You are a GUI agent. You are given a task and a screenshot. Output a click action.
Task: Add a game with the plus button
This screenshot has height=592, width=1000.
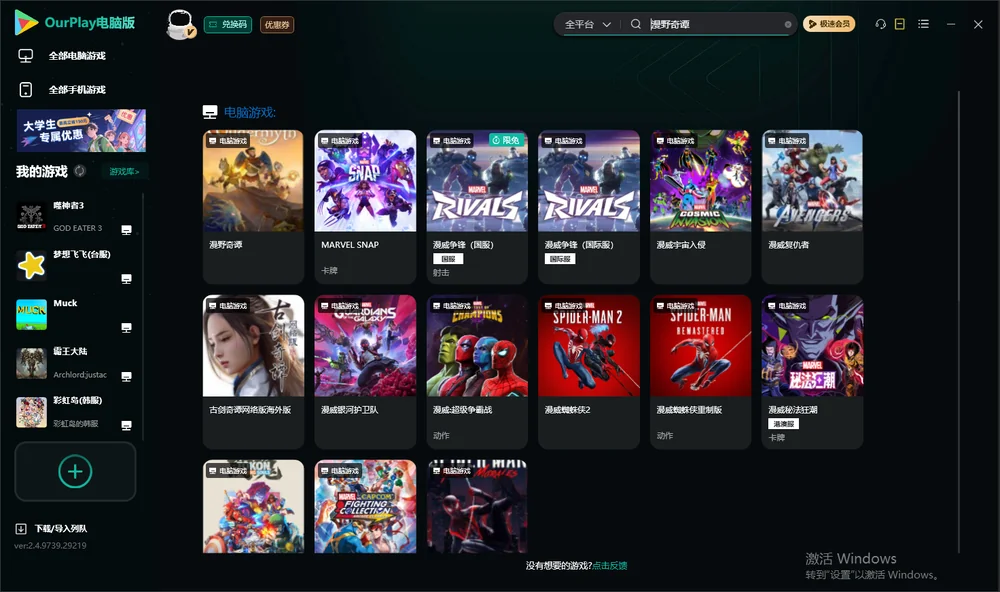75,471
